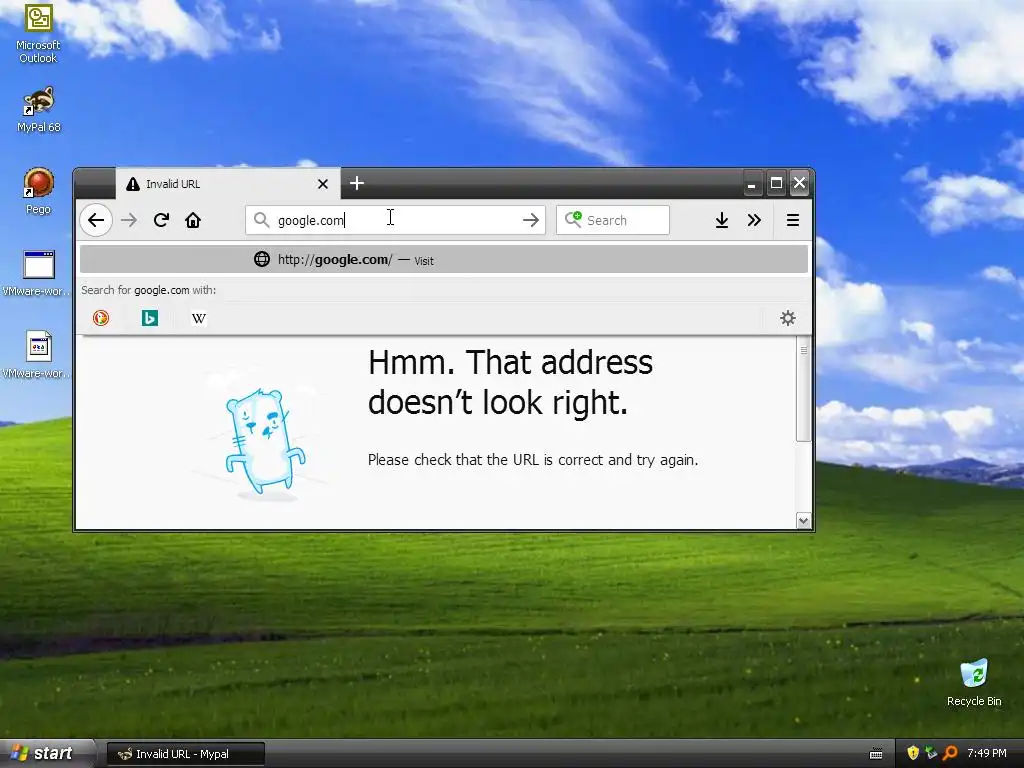
Task: Select the Pego desktop shortcut
Action: click(39, 191)
